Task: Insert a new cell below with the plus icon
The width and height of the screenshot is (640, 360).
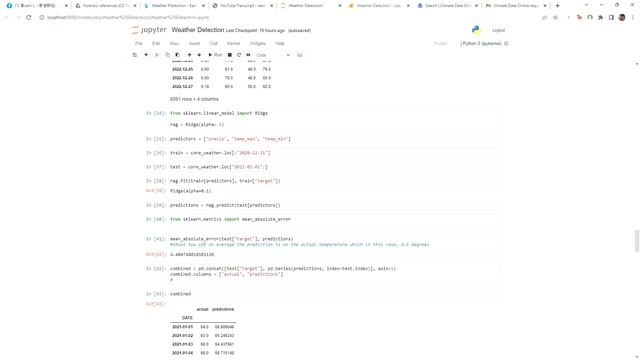Action: coord(146,55)
